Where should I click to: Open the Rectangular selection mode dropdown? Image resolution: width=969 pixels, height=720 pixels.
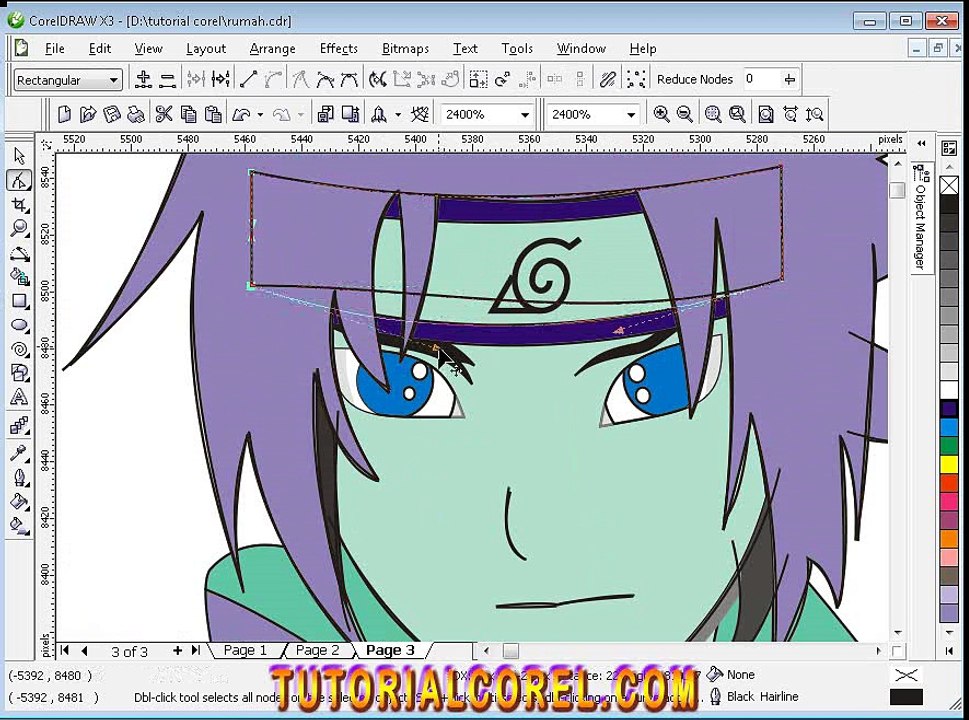[x=67, y=80]
